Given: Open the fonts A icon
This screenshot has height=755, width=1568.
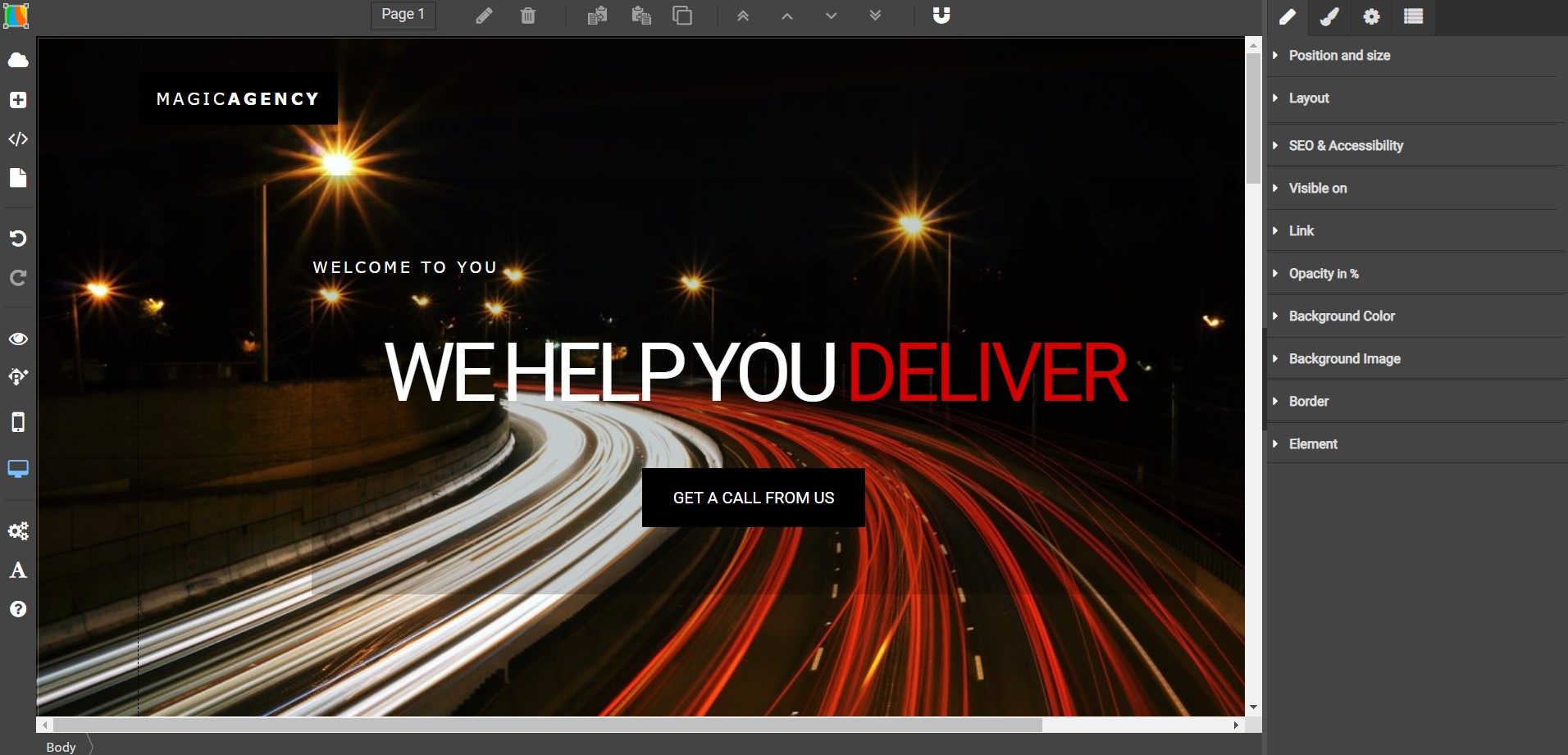Looking at the screenshot, I should point(18,571).
